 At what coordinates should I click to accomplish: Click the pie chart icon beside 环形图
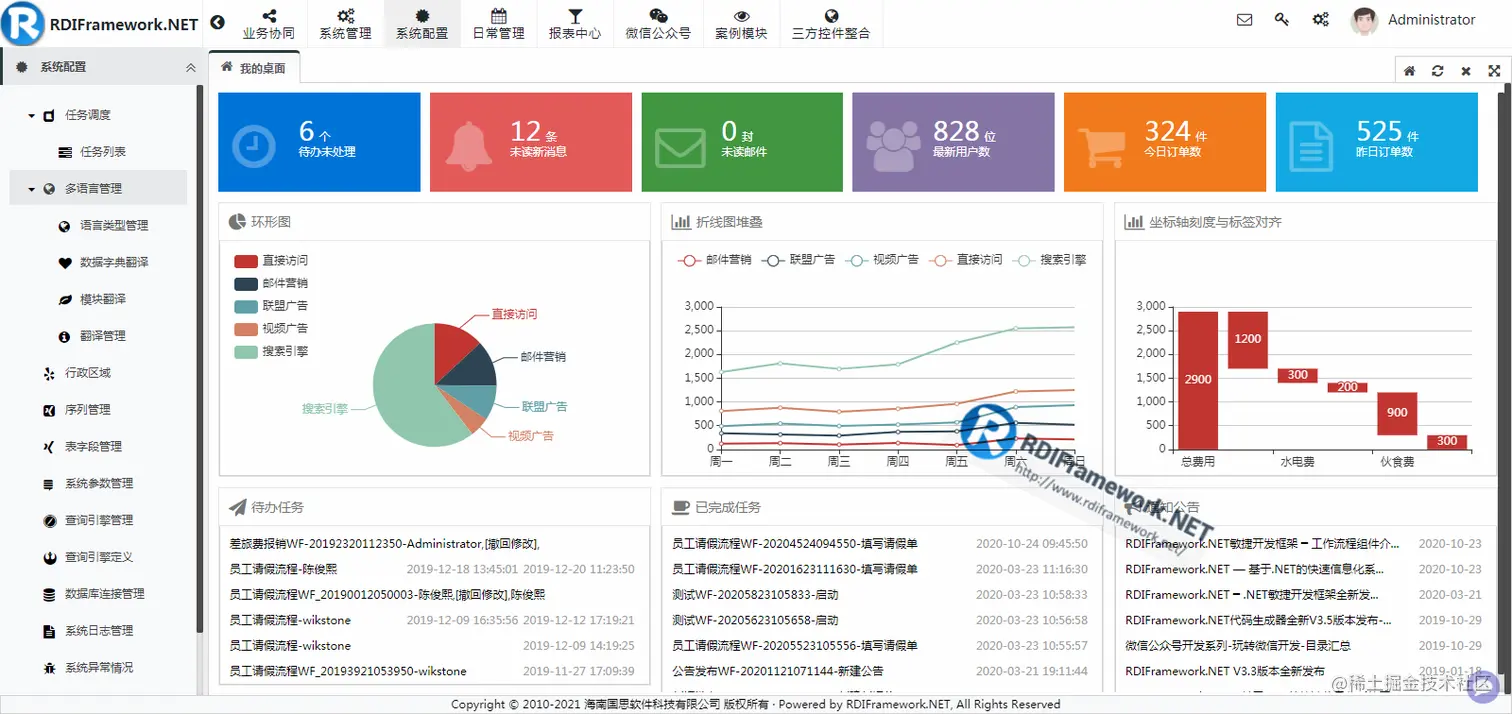pyautogui.click(x=237, y=222)
